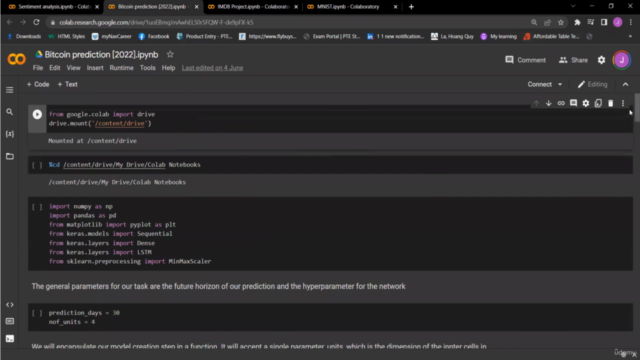The image size is (640, 360).
Task: Toggle run bracket of %cd cell
Action: tap(37, 165)
